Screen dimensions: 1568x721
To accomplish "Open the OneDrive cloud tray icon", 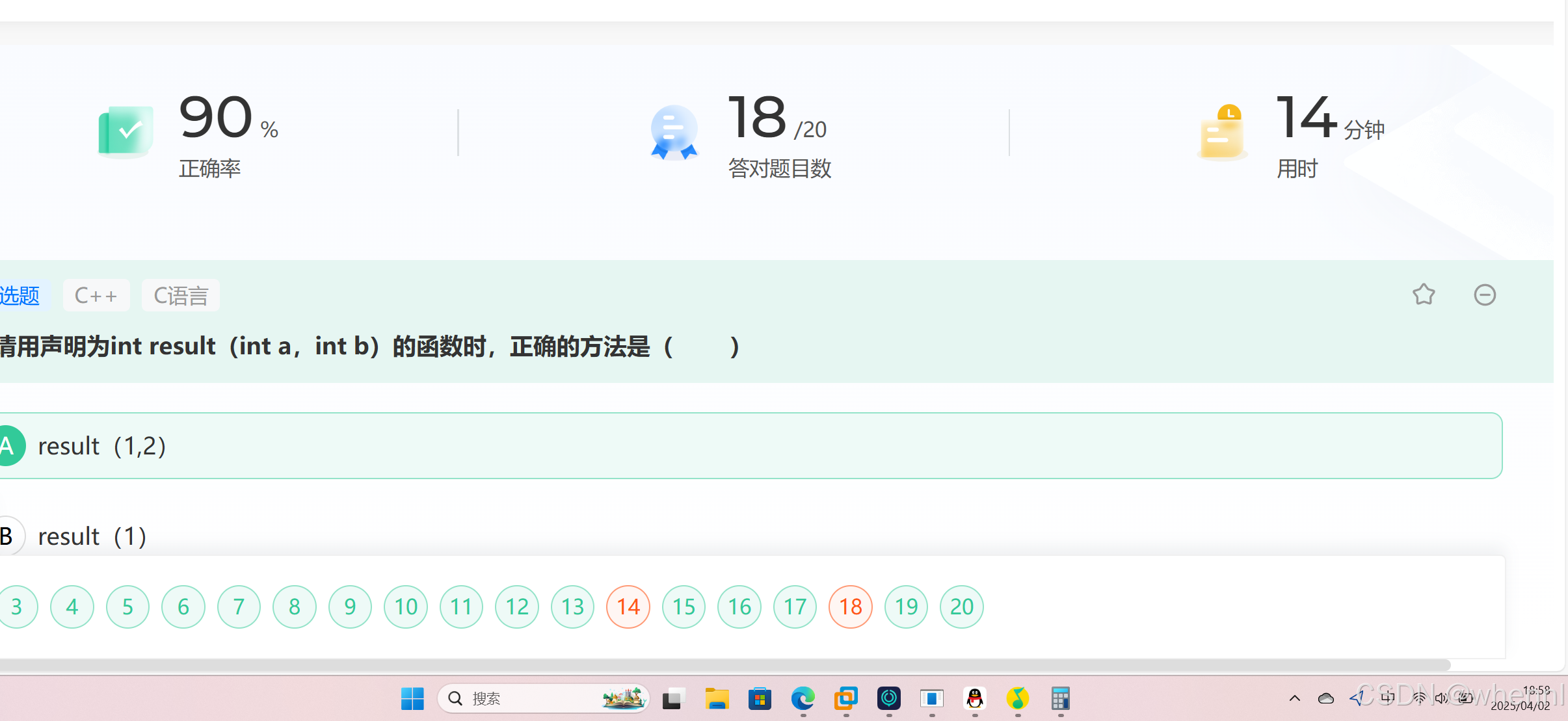I will pos(1325,698).
